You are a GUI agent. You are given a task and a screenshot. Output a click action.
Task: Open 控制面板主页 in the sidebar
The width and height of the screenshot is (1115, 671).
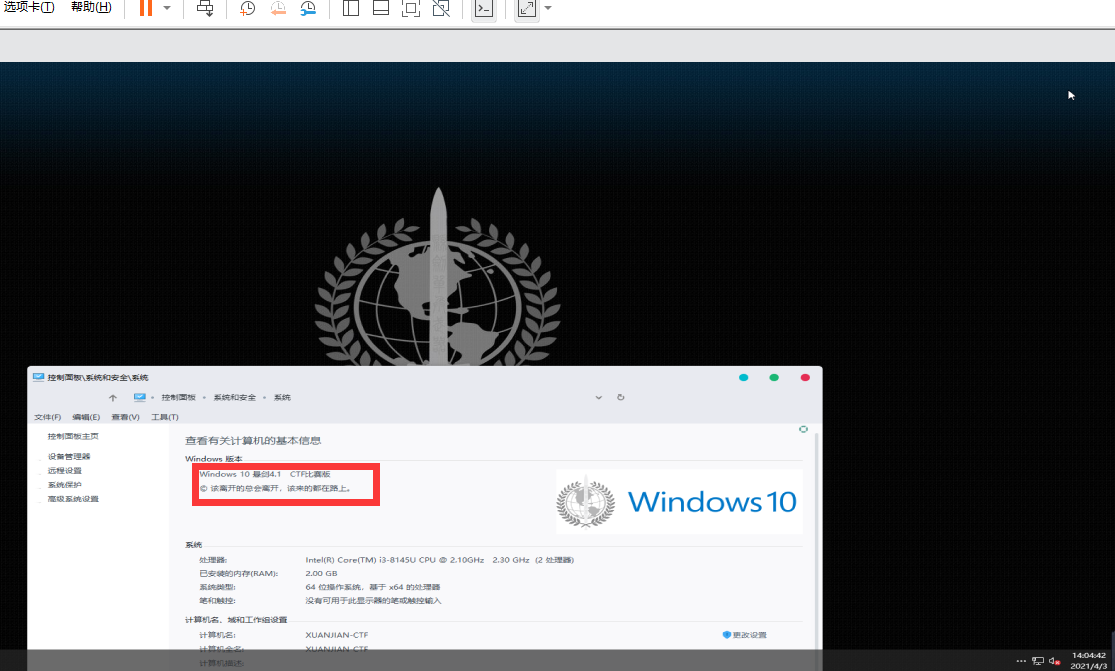coord(73,436)
